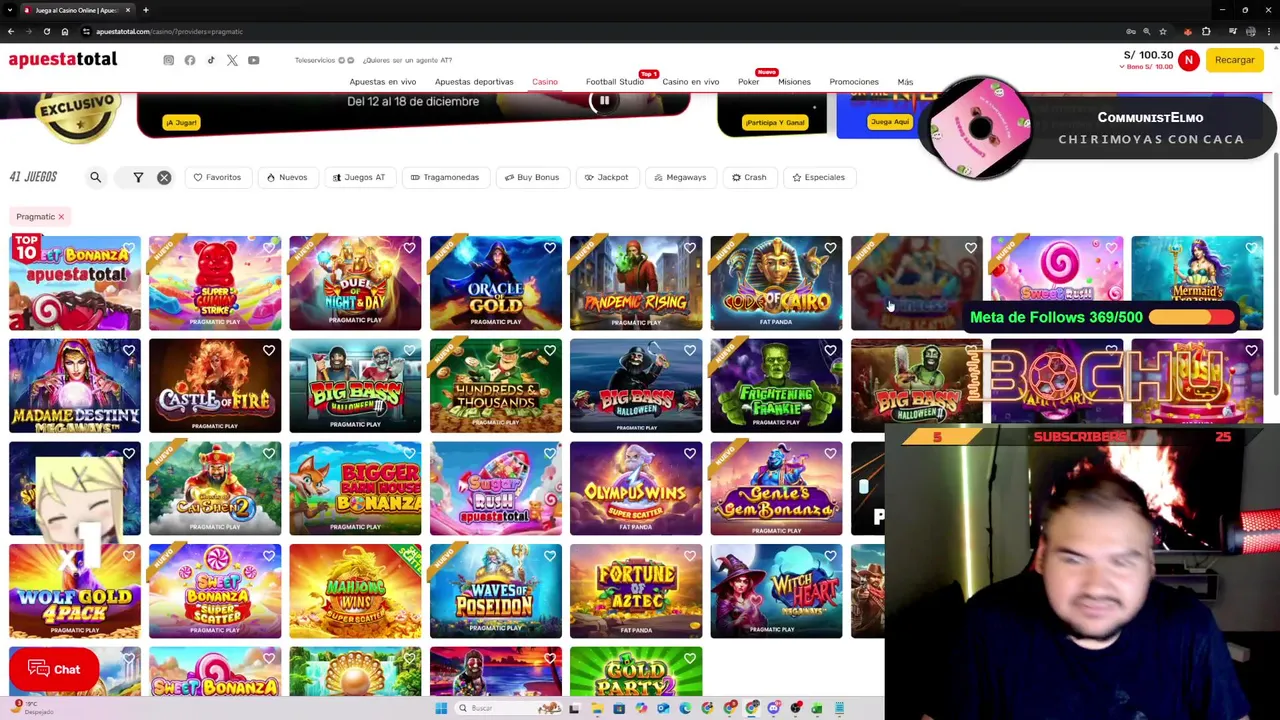Pause the promotional banner carousel
The width and height of the screenshot is (1280, 720).
(604, 101)
